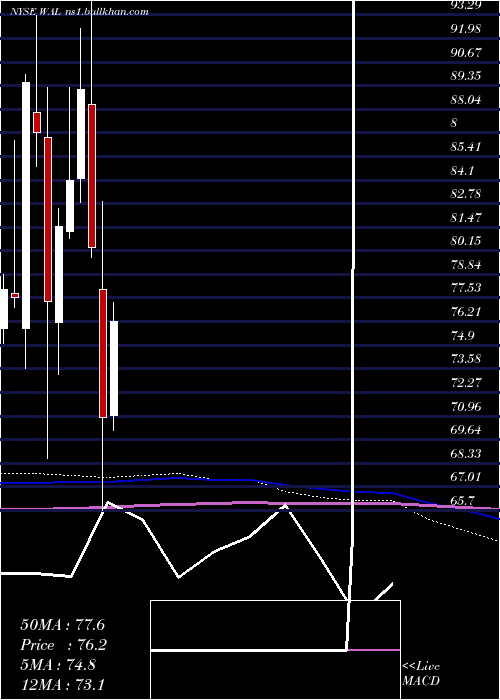
Task: Click the 91.98 price axis label
Action: (x=466, y=29)
